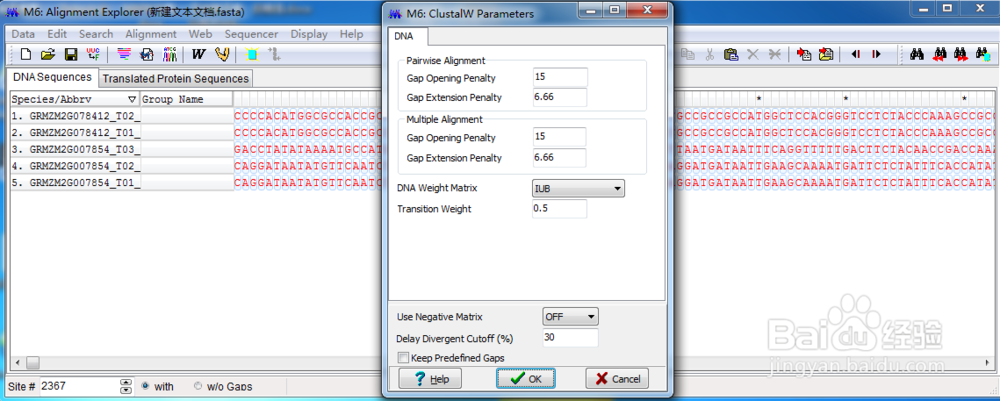
Task: Click the Help button in the dialog
Action: coord(430,378)
